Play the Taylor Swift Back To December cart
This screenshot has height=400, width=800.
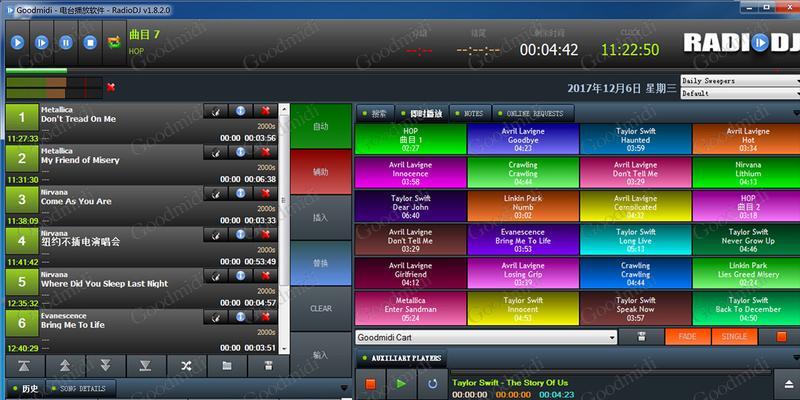[747, 309]
